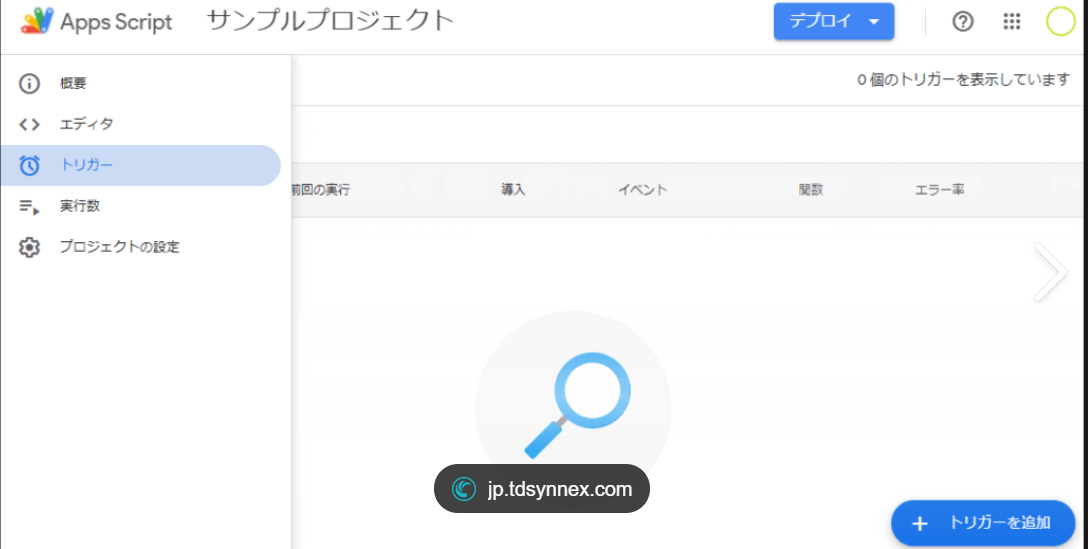Select the トリガー menu item

pyautogui.click(x=140, y=166)
